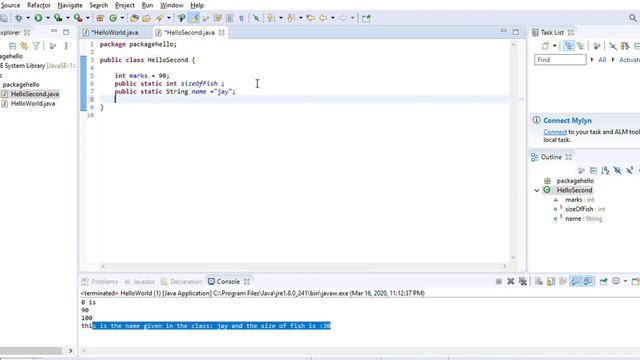This screenshot has height=360, width=640.
Task: Toggle Hide Static Members in Outline toolbar
Action: coord(630,170)
